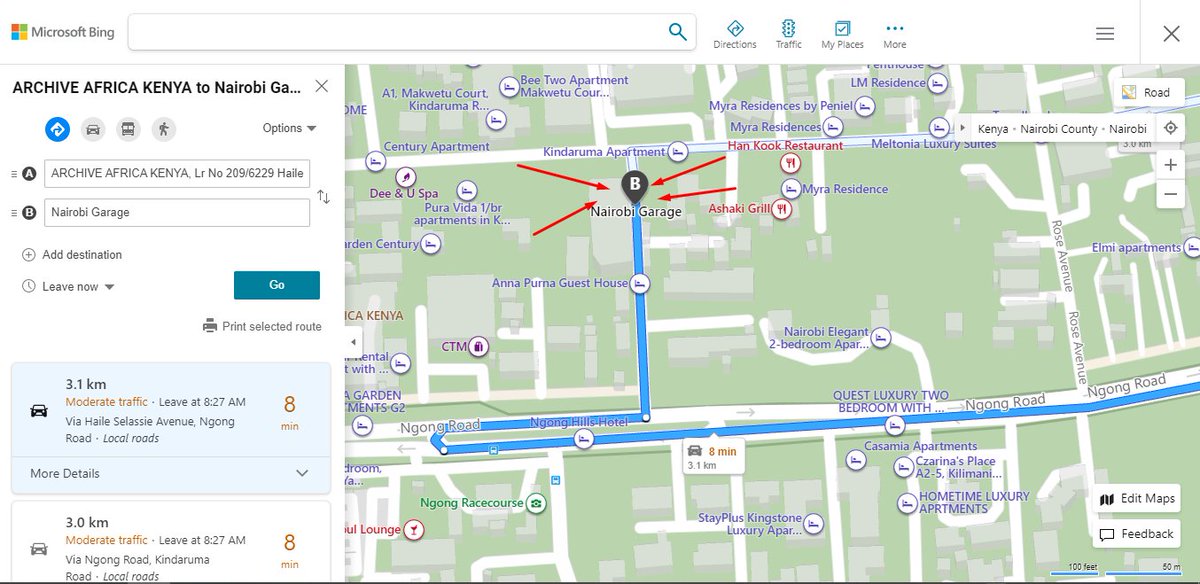
Task: Click the Casamia Apartments icon
Action: click(x=855, y=460)
